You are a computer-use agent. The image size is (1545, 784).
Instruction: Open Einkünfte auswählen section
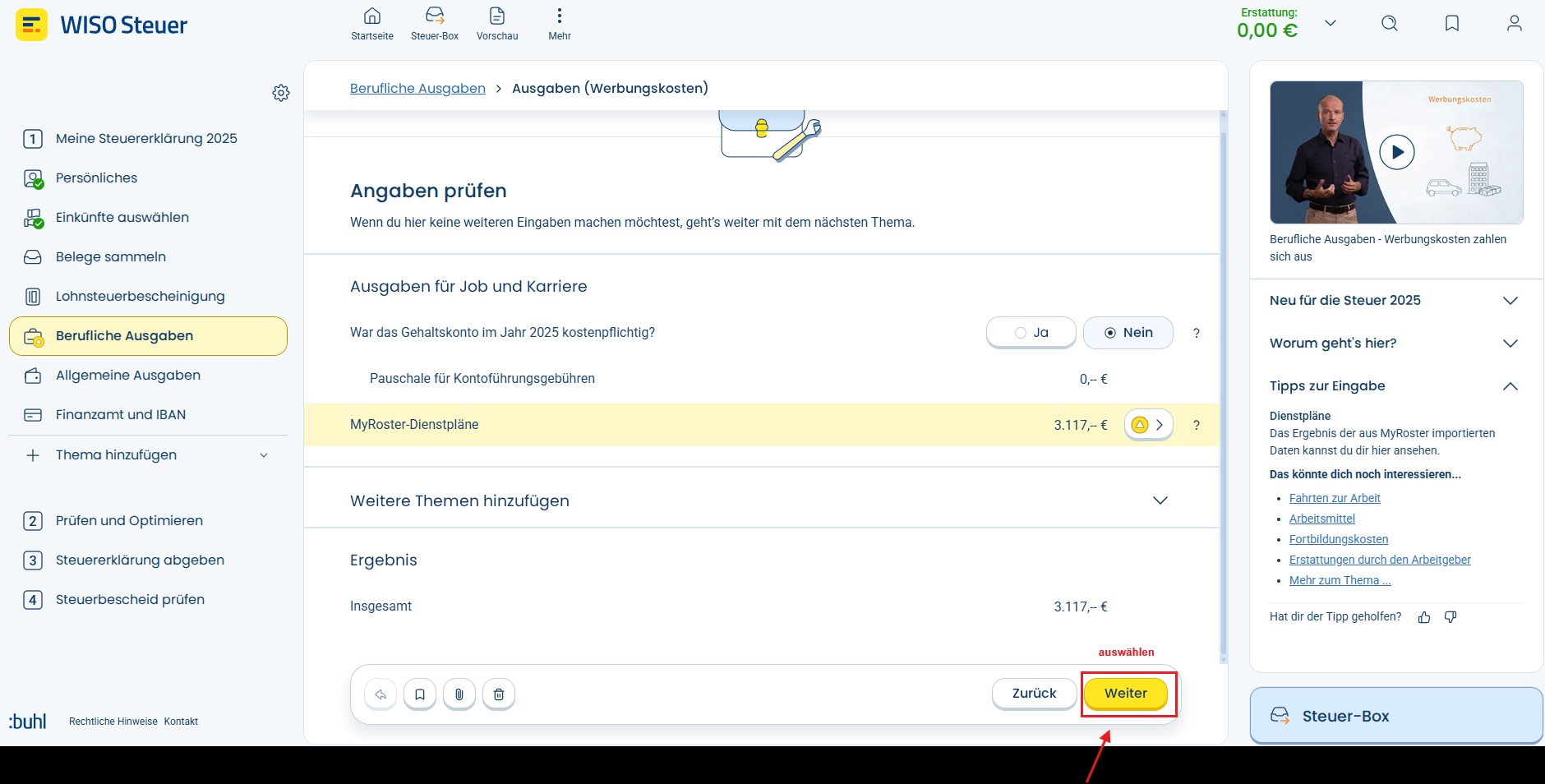pos(148,217)
